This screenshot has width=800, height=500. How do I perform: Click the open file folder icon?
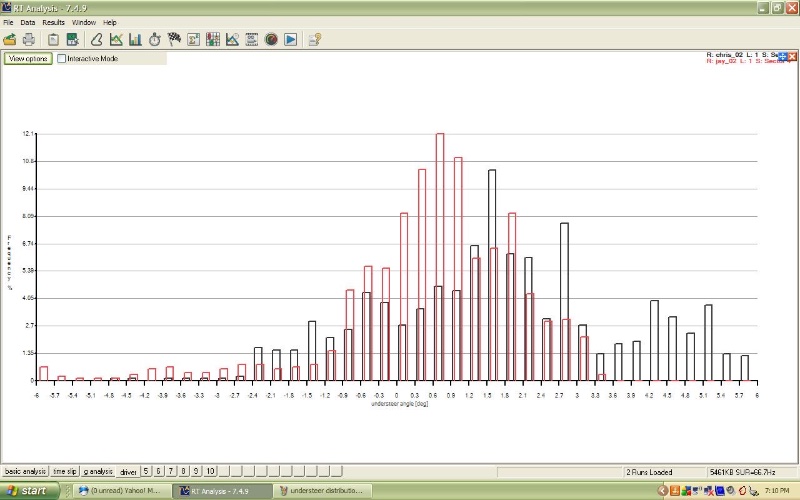[10, 40]
